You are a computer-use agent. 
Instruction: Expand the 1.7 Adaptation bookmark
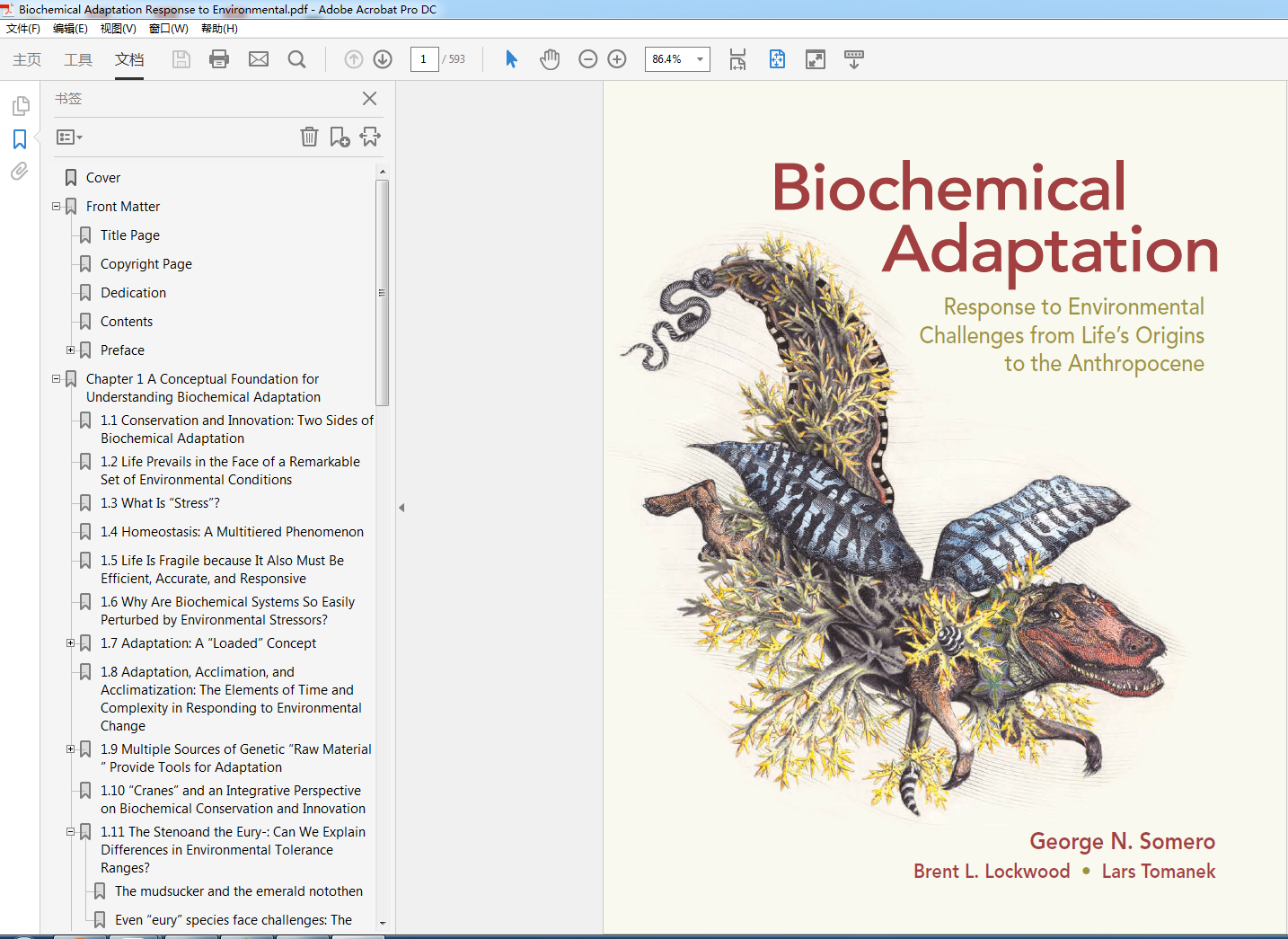[70, 642]
